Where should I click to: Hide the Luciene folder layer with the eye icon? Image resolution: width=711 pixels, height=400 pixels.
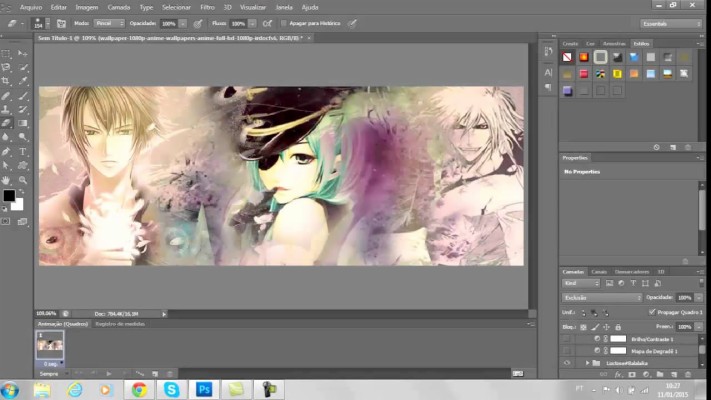tap(567, 363)
